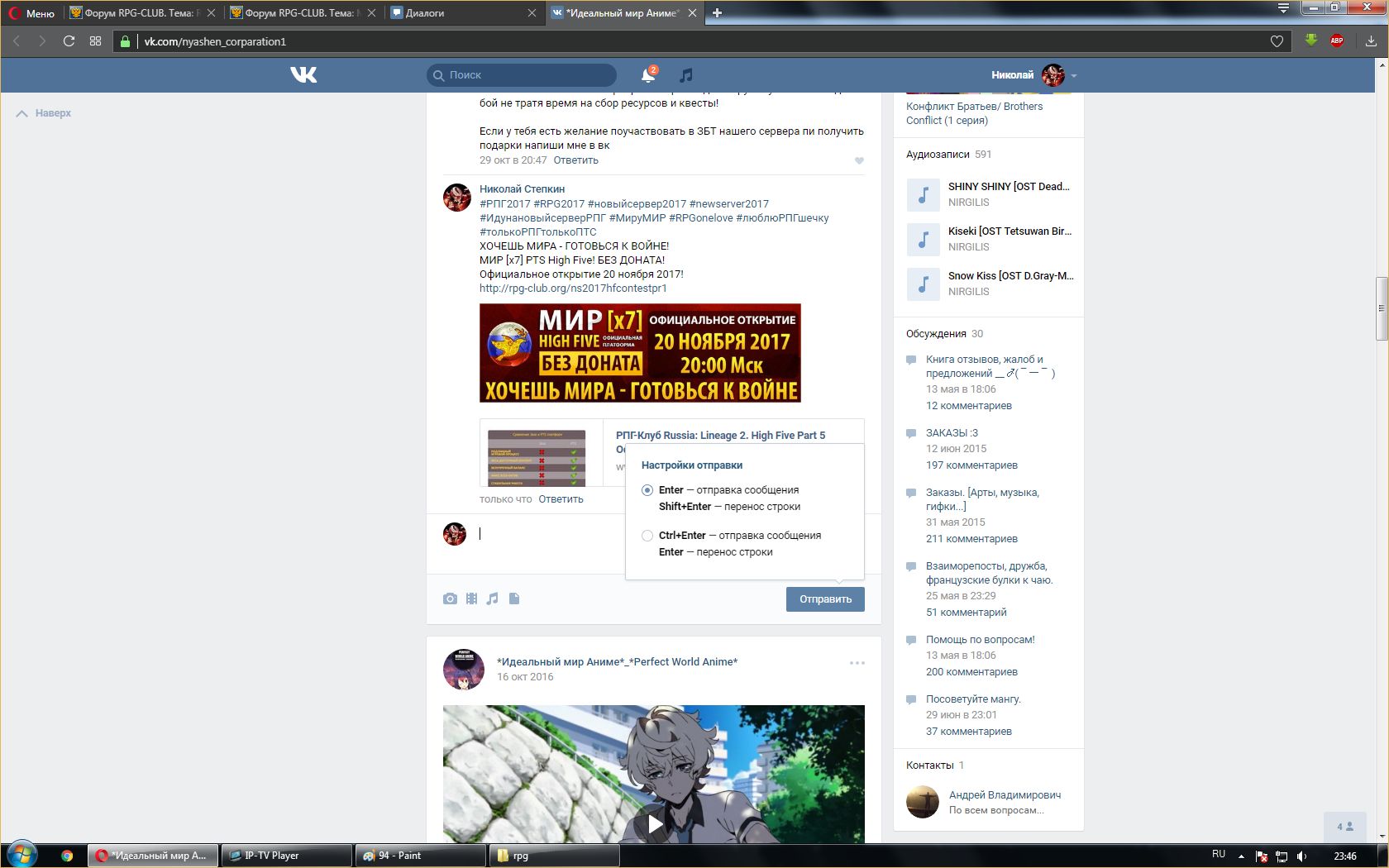Click the page vertical scrollbar thumb
Image resolution: width=1389 pixels, height=868 pixels.
point(1381,309)
